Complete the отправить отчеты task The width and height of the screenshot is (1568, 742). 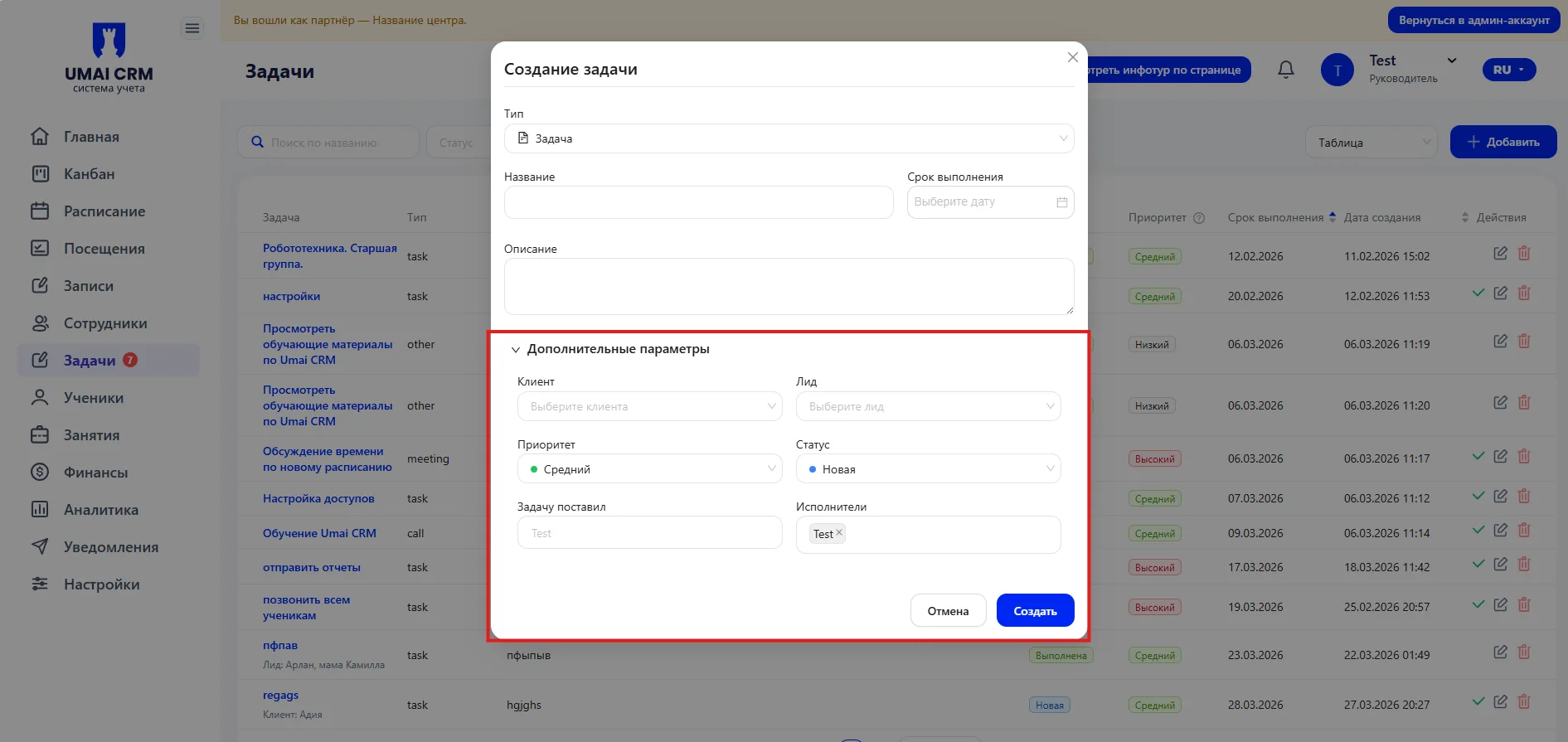1478,564
